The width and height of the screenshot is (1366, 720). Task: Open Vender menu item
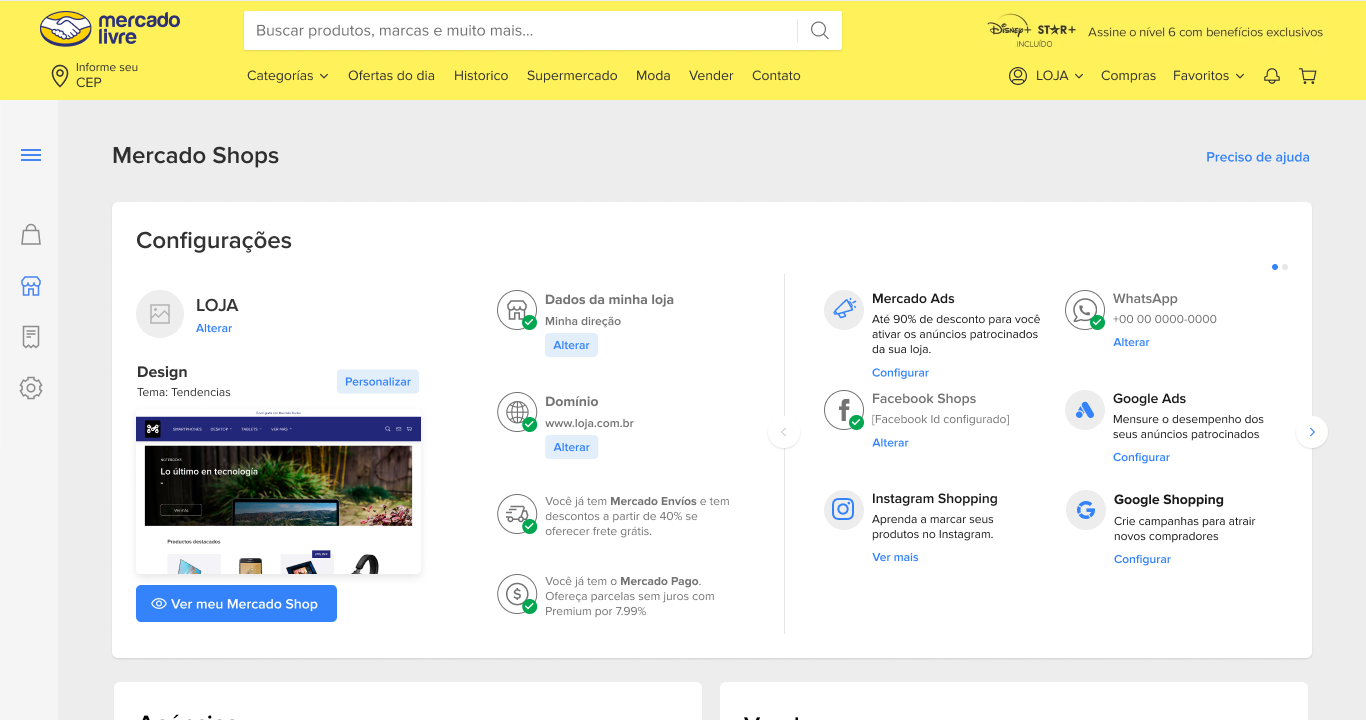tap(711, 76)
